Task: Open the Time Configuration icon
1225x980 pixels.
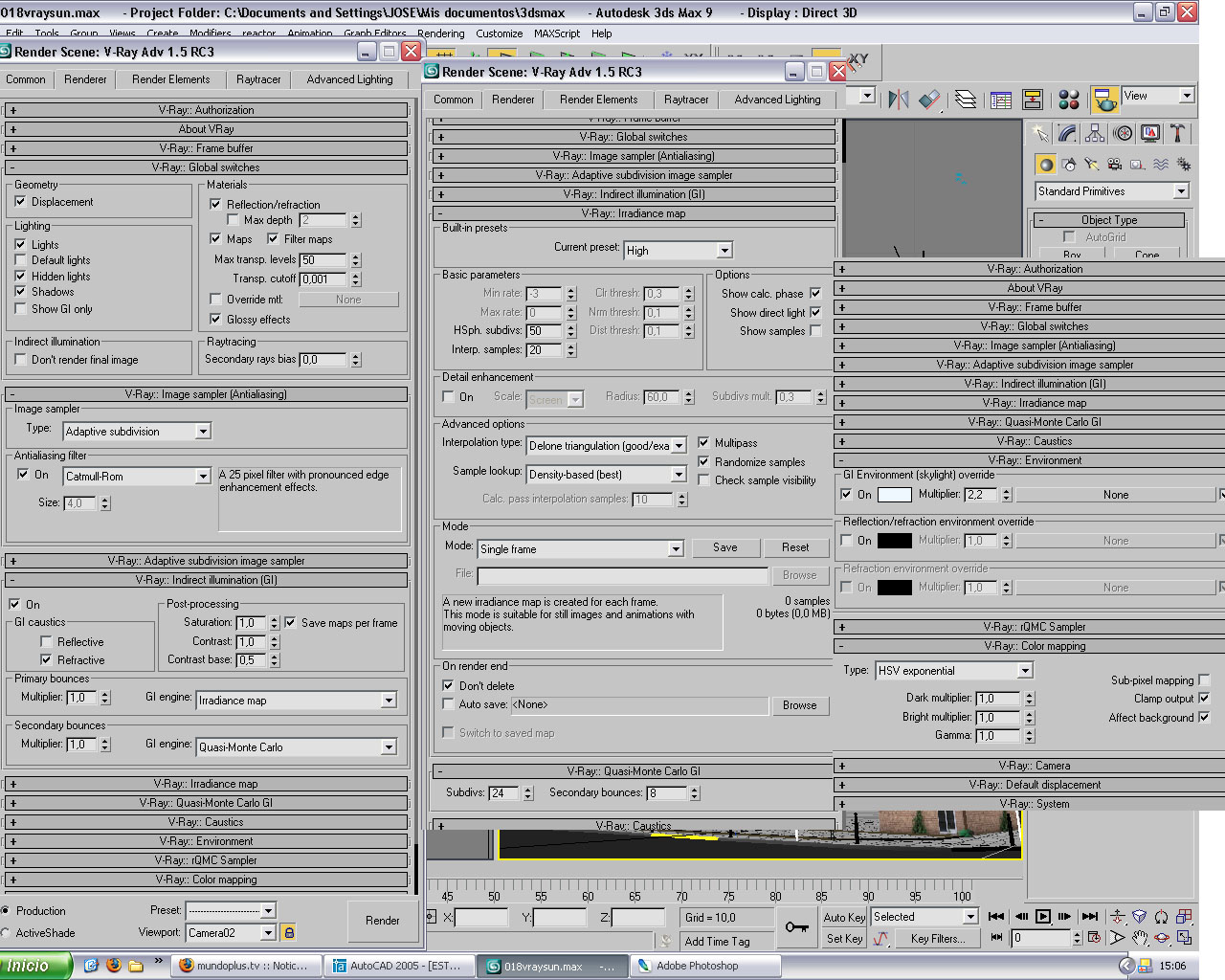Action: pos(1093,938)
